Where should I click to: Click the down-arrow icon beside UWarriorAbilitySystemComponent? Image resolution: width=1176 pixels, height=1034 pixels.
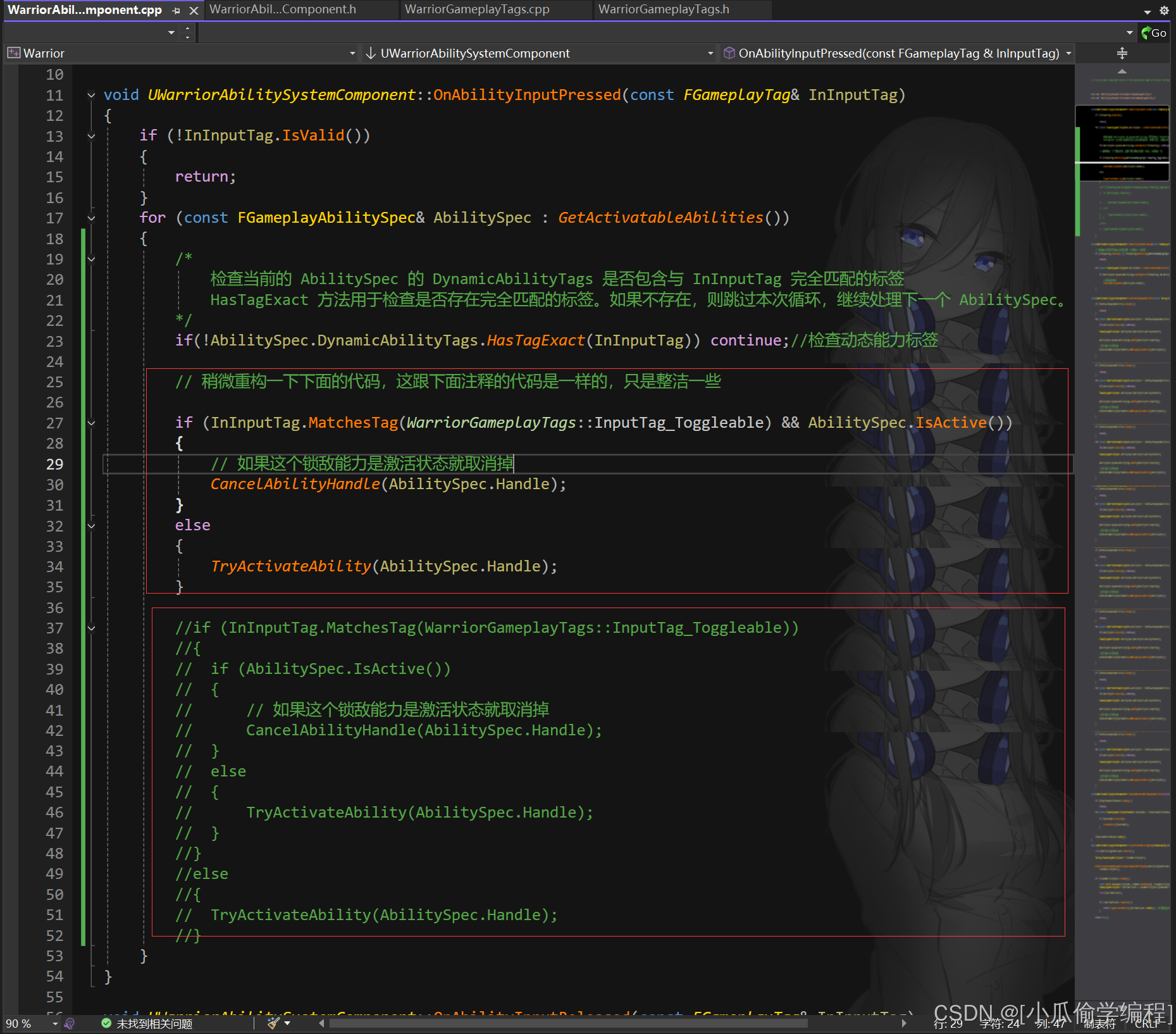(371, 53)
